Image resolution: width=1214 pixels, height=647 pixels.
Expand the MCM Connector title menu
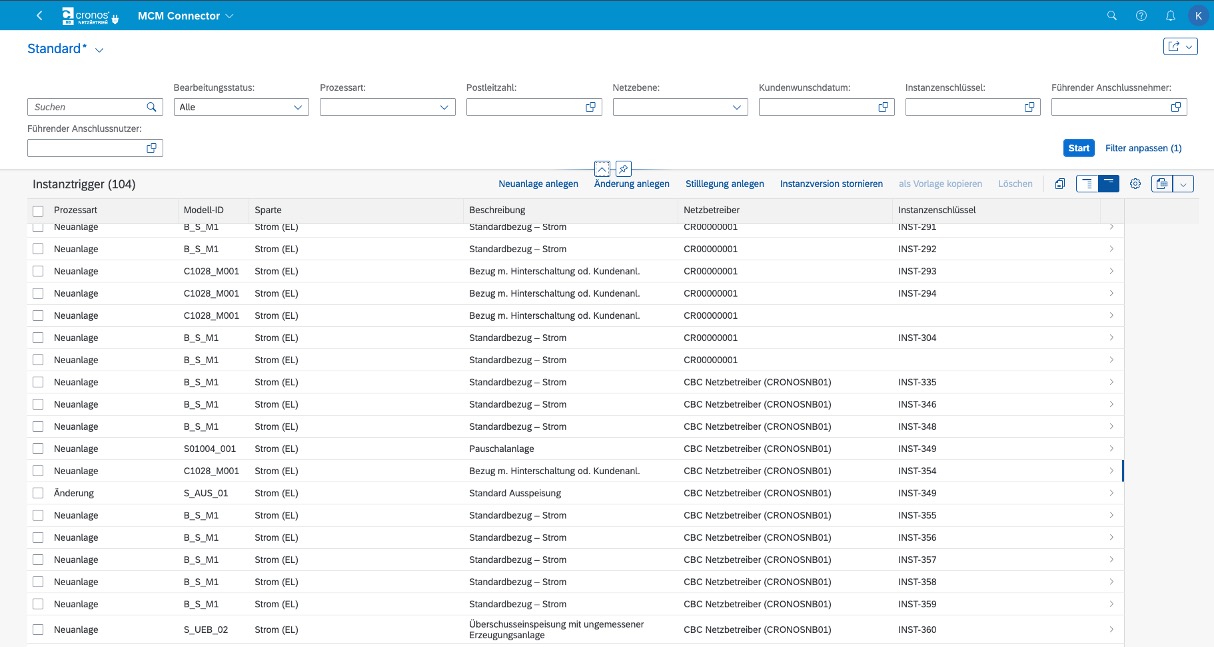(x=230, y=16)
